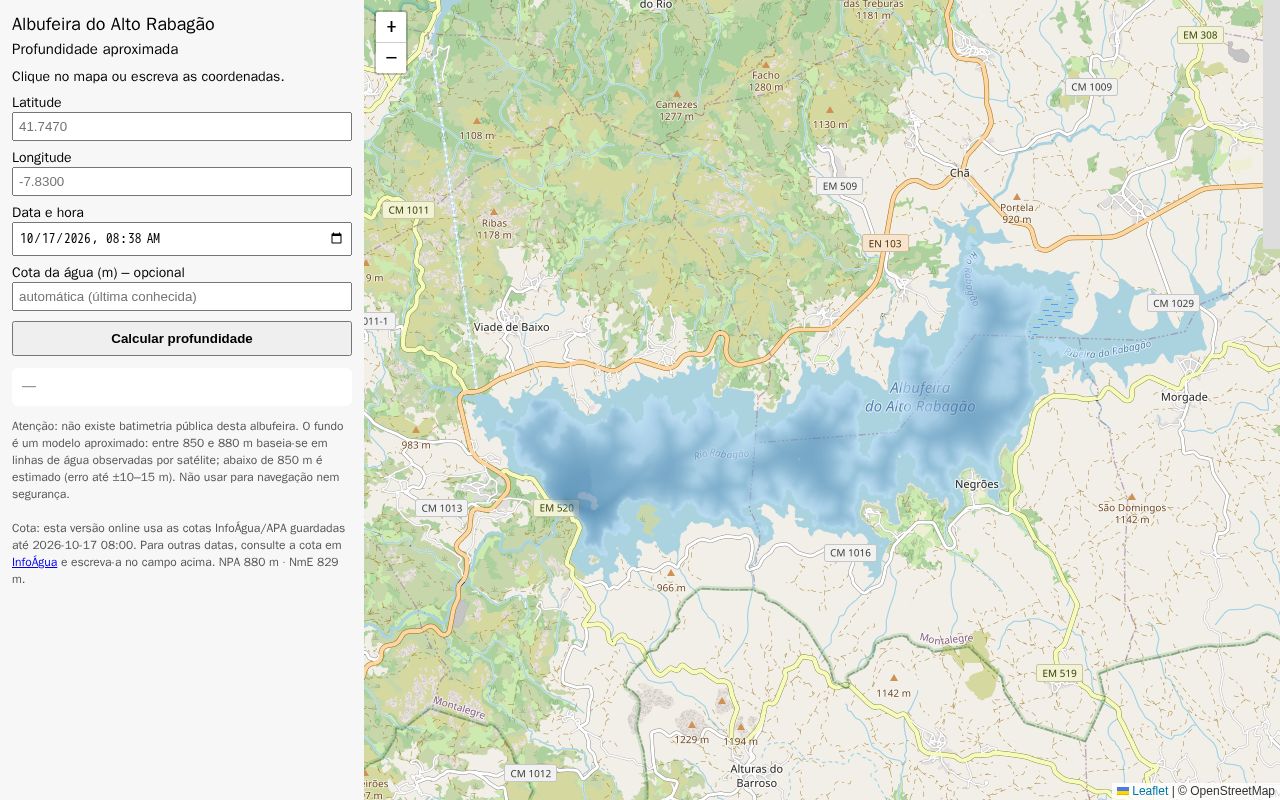Click the CM 1009 road label
1280x800 pixels.
[1092, 87]
